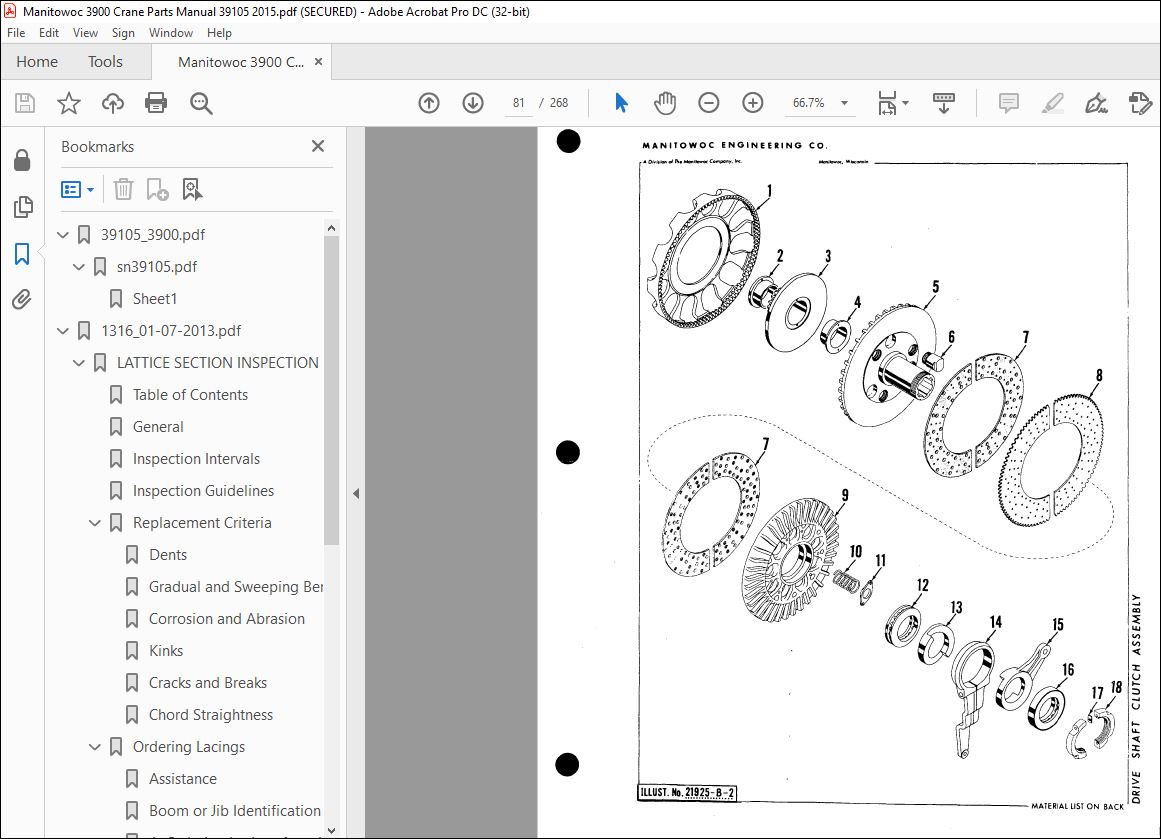The image size is (1161, 839).
Task: Activate the Hand pan tool
Action: pos(665,103)
